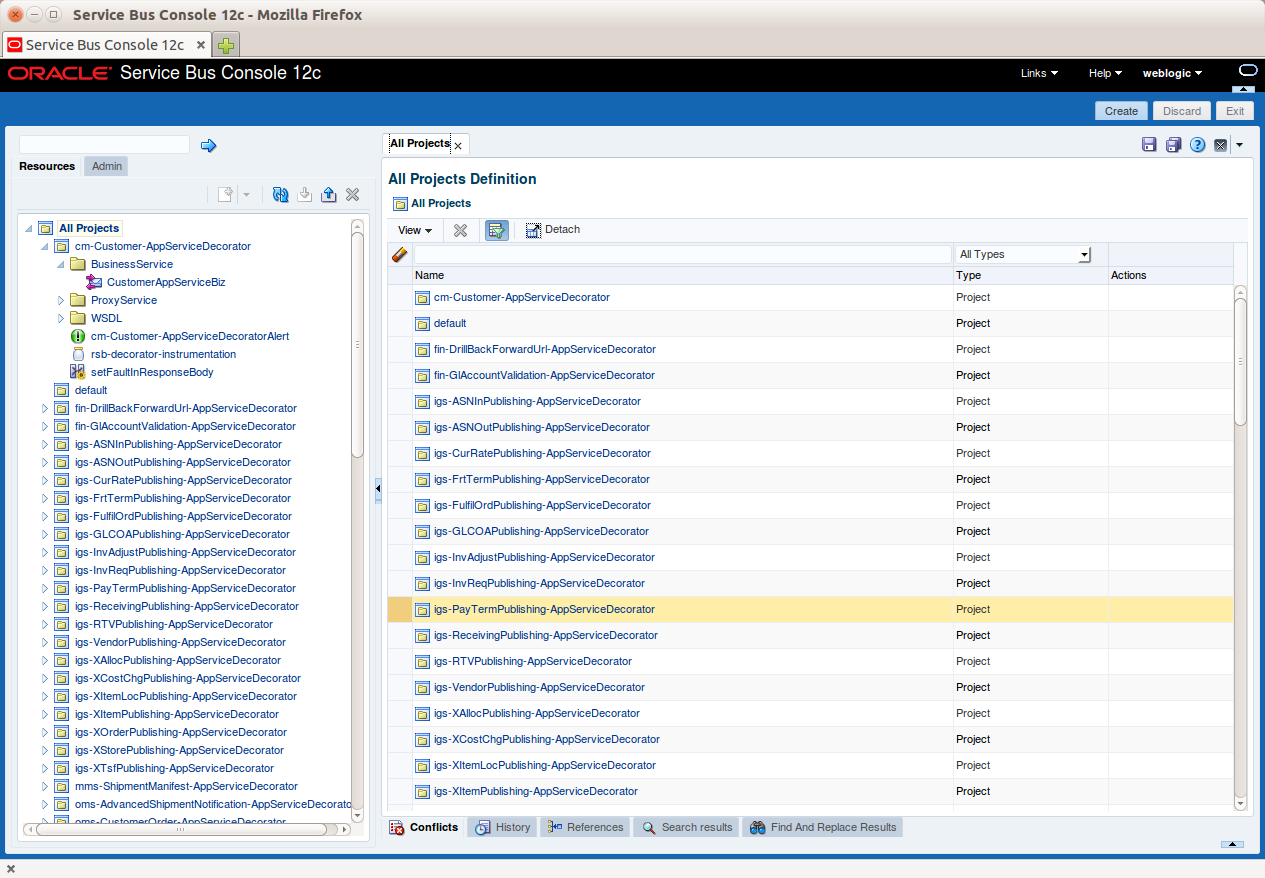1265x878 pixels.
Task: Click the Import download icon in Resources toolbar
Action: point(305,194)
